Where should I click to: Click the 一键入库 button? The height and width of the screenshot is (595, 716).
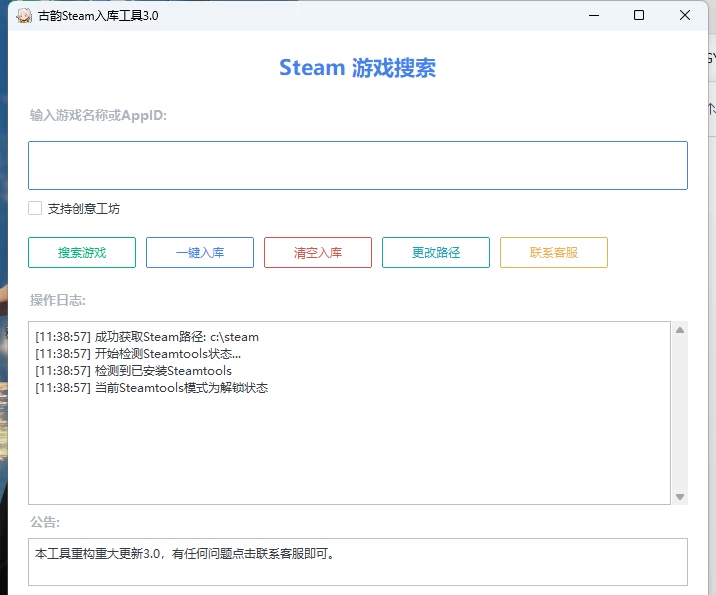[200, 253]
